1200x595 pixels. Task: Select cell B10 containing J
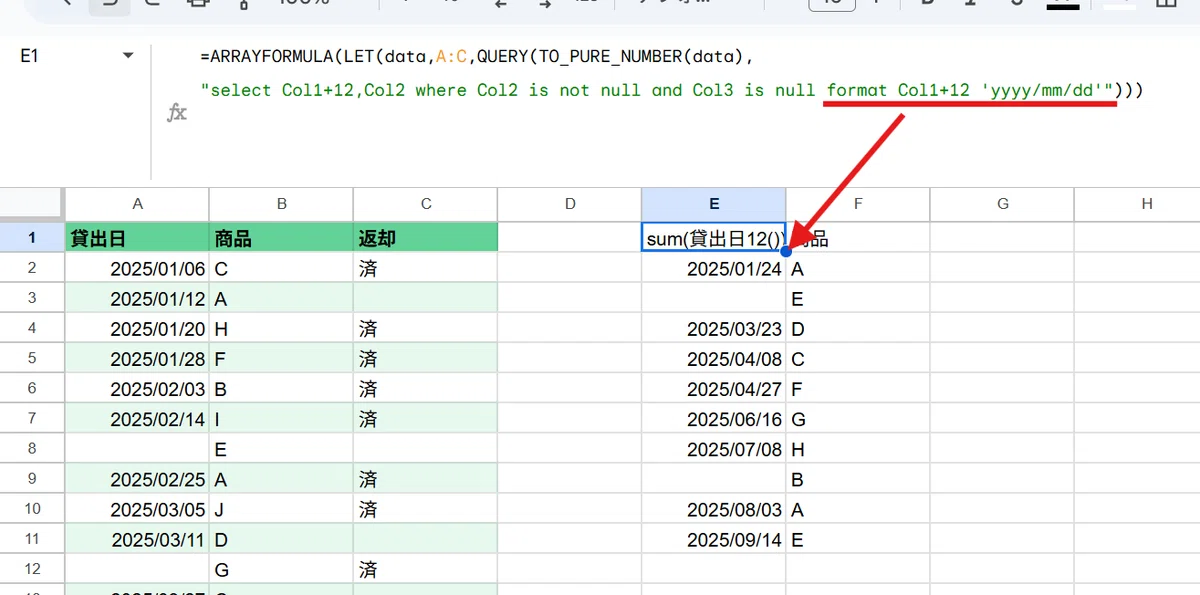click(281, 509)
